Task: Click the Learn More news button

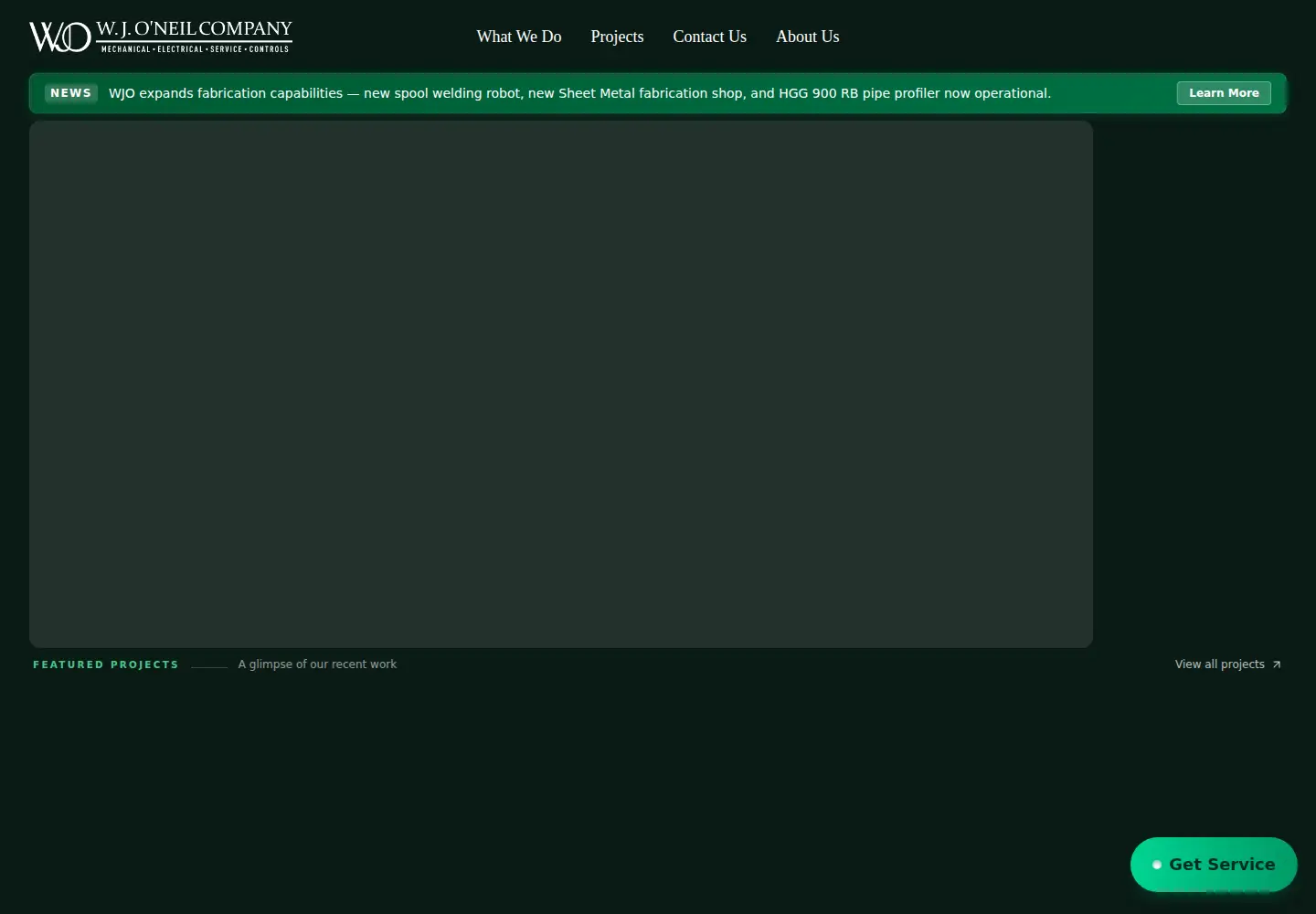Action: coord(1224,93)
